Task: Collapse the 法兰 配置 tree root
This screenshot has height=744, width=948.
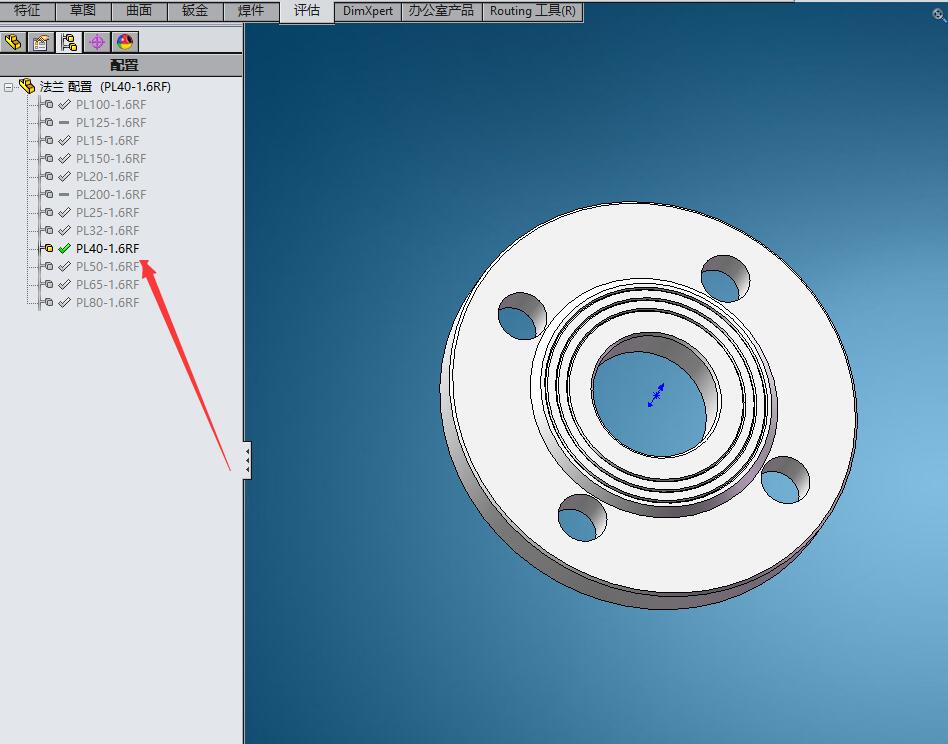Action: tap(8, 87)
